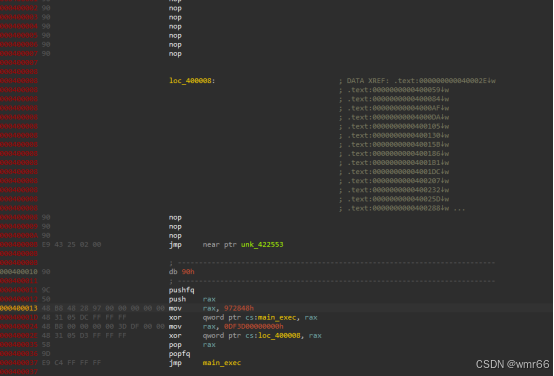The height and width of the screenshot is (376, 554).
Task: Click the xor mnemonic on the main_exec line
Action: click(x=175, y=318)
